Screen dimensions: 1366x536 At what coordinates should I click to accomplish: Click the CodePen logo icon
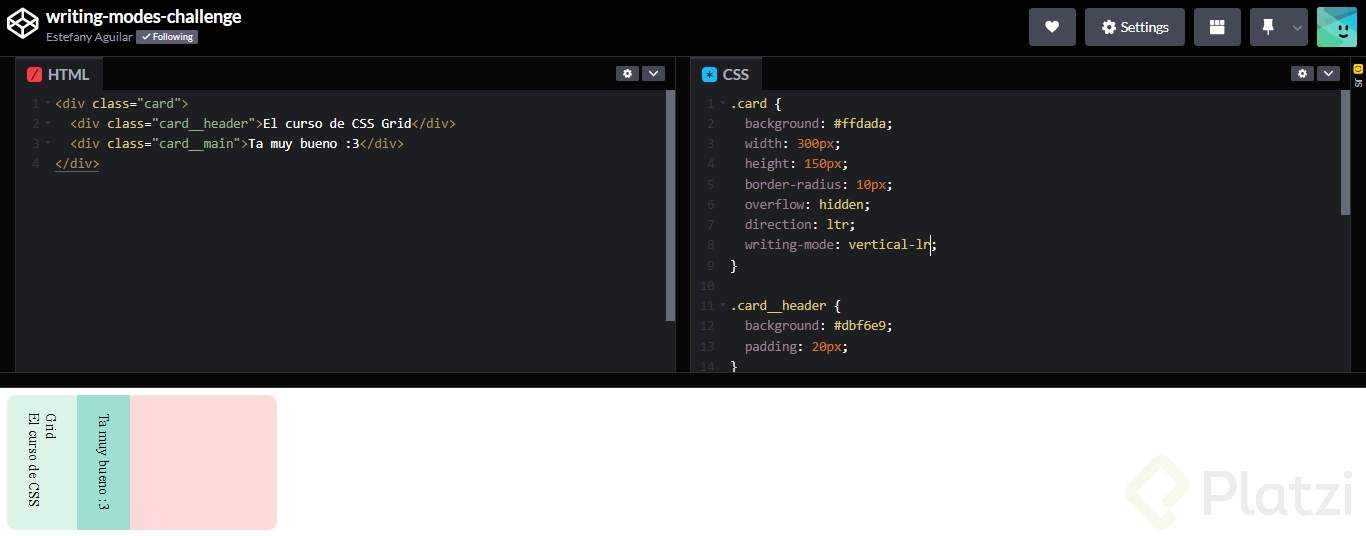22,24
